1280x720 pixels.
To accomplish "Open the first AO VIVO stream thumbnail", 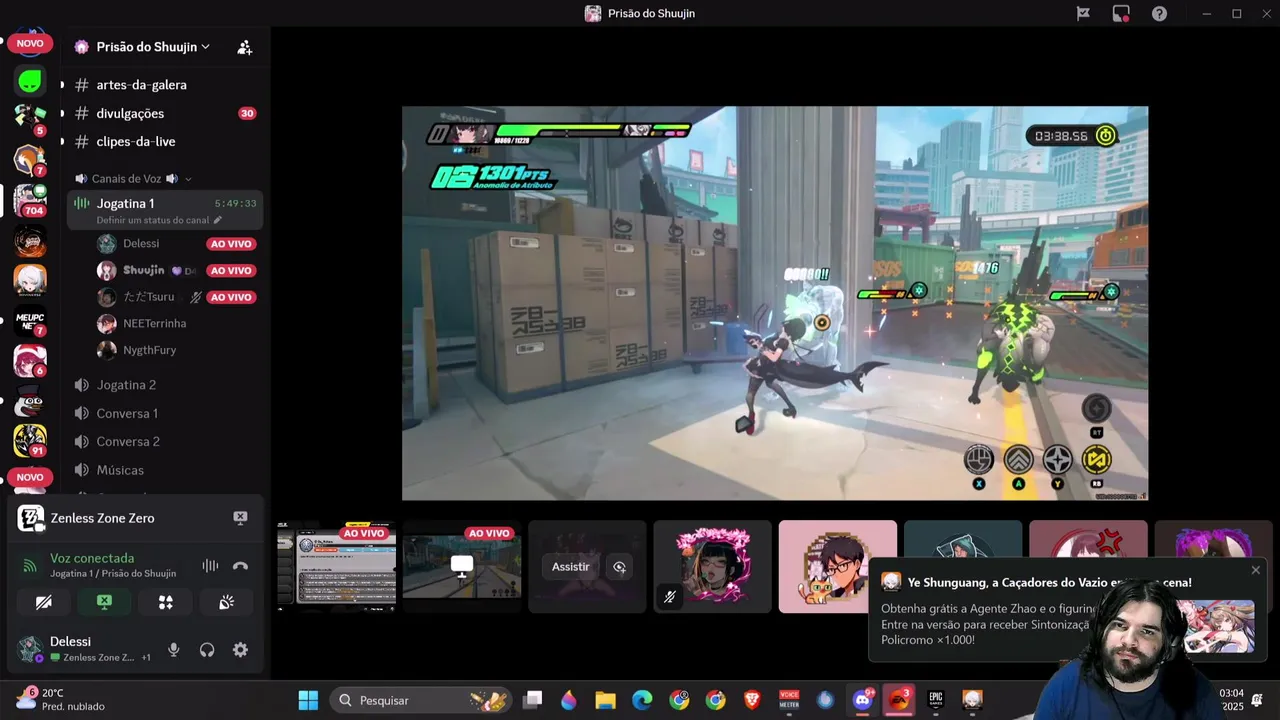I will tap(337, 567).
